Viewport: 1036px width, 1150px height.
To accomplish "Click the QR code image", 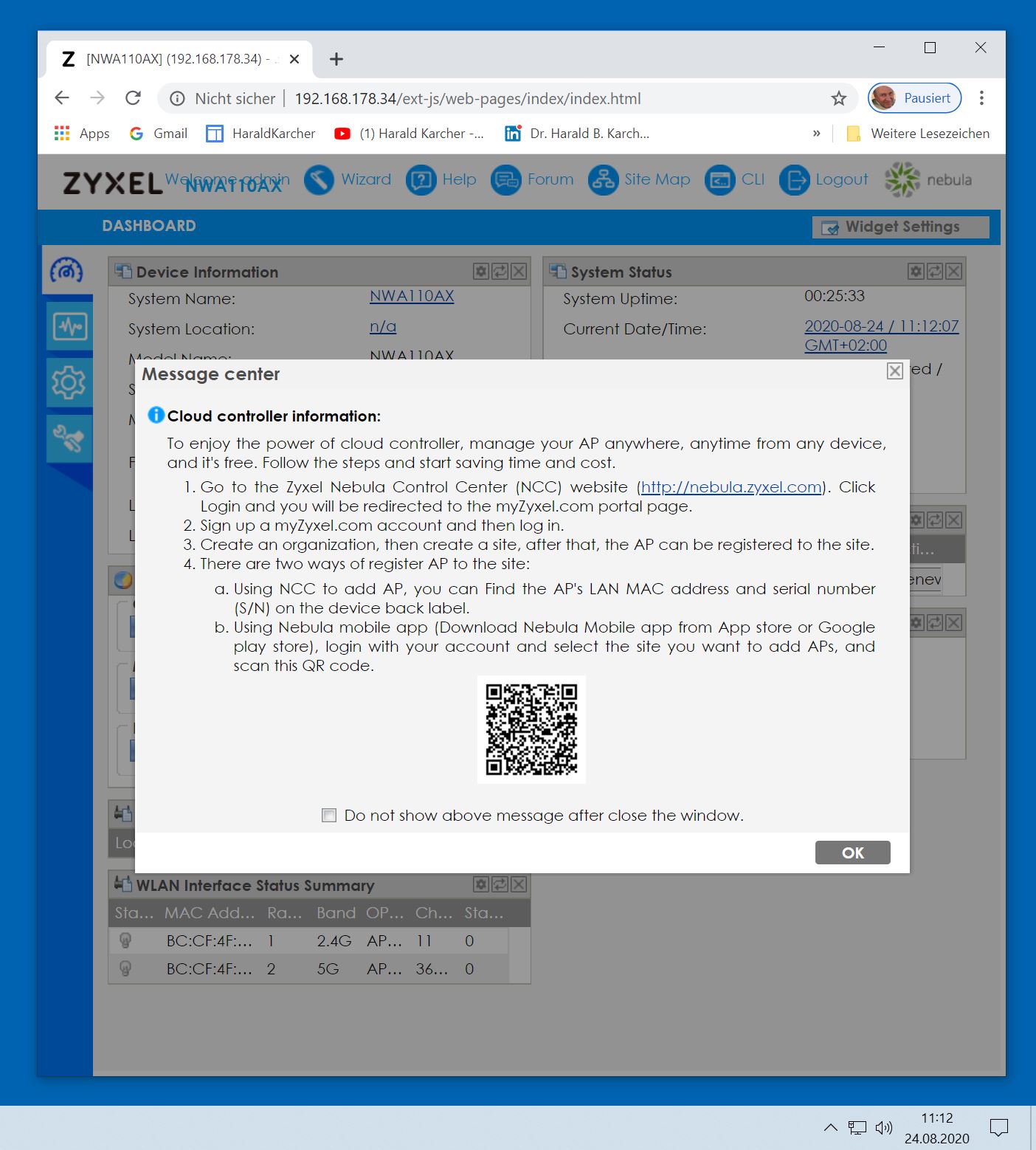I will (x=531, y=729).
